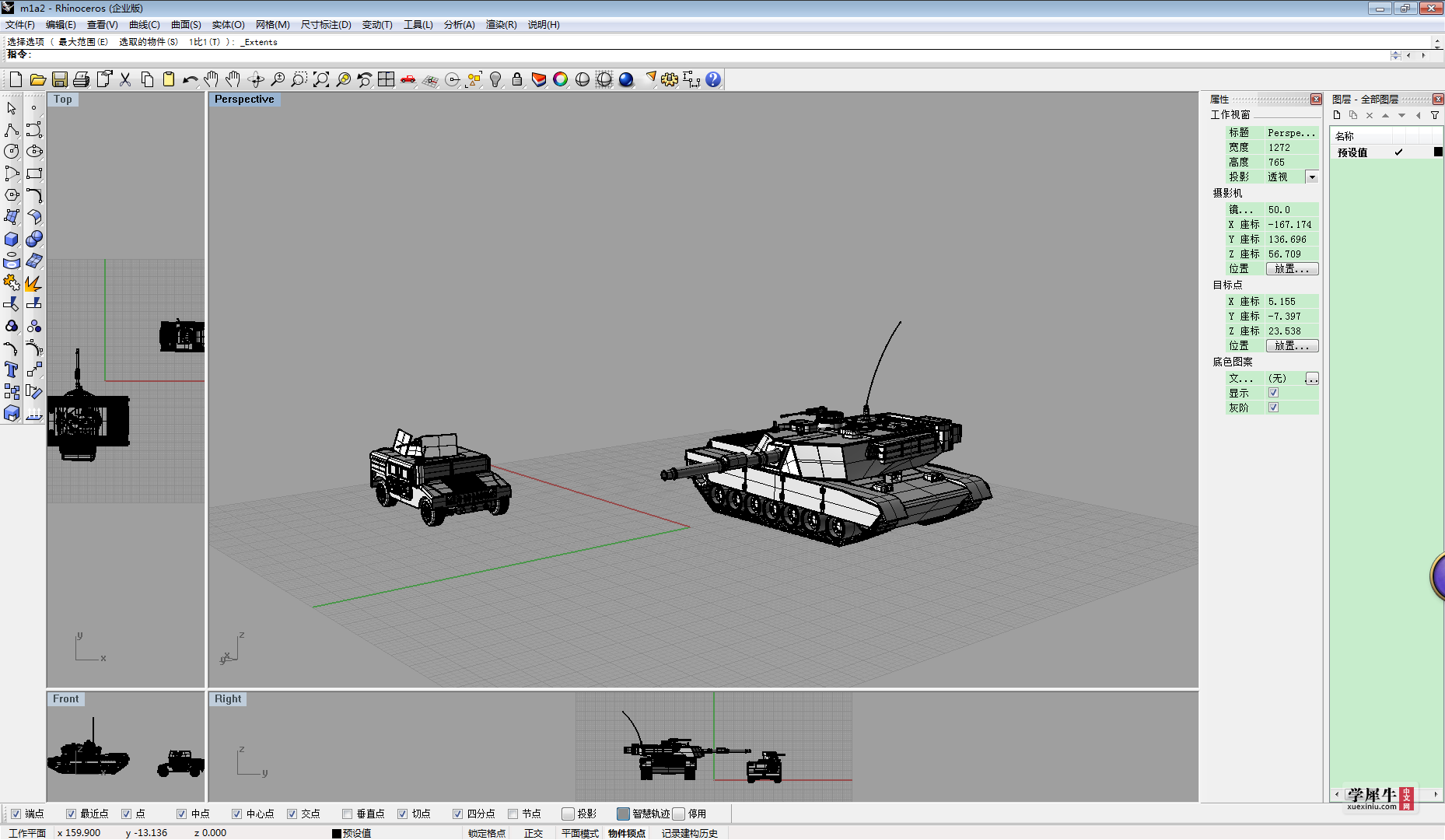Select the Boolean union spheres tool
The image size is (1445, 840).
point(34,239)
